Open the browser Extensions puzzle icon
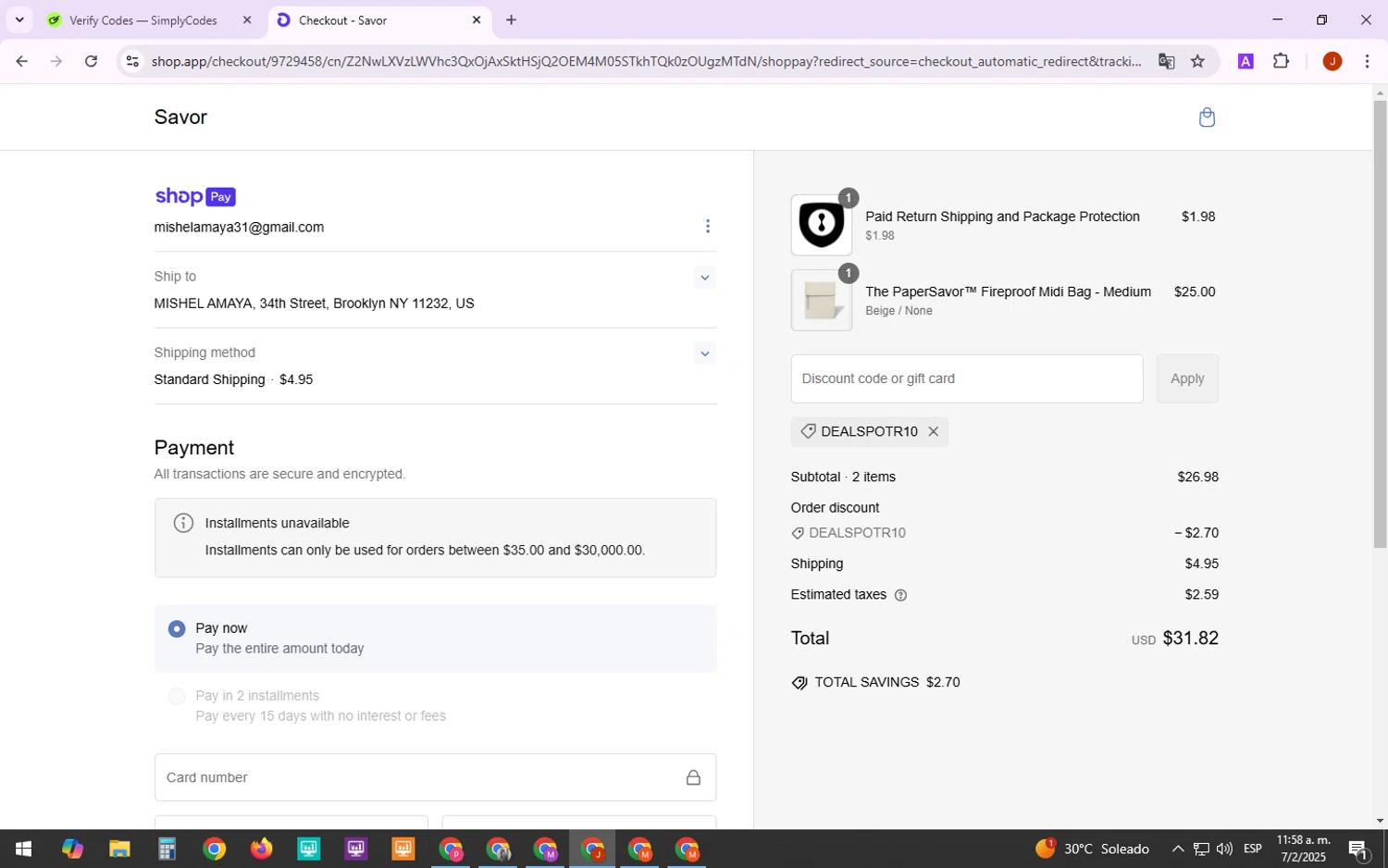This screenshot has width=1388, height=868. point(1282,61)
